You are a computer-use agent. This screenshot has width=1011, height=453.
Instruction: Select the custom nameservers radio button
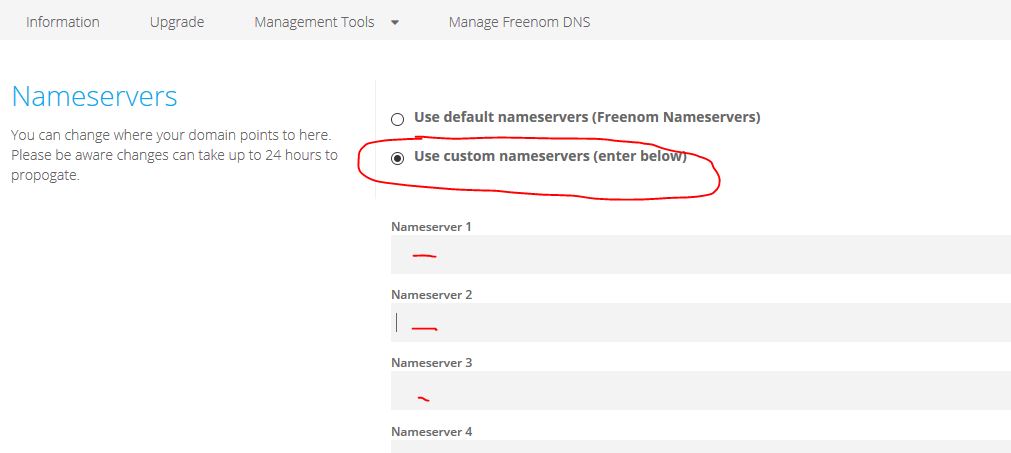pos(398,158)
